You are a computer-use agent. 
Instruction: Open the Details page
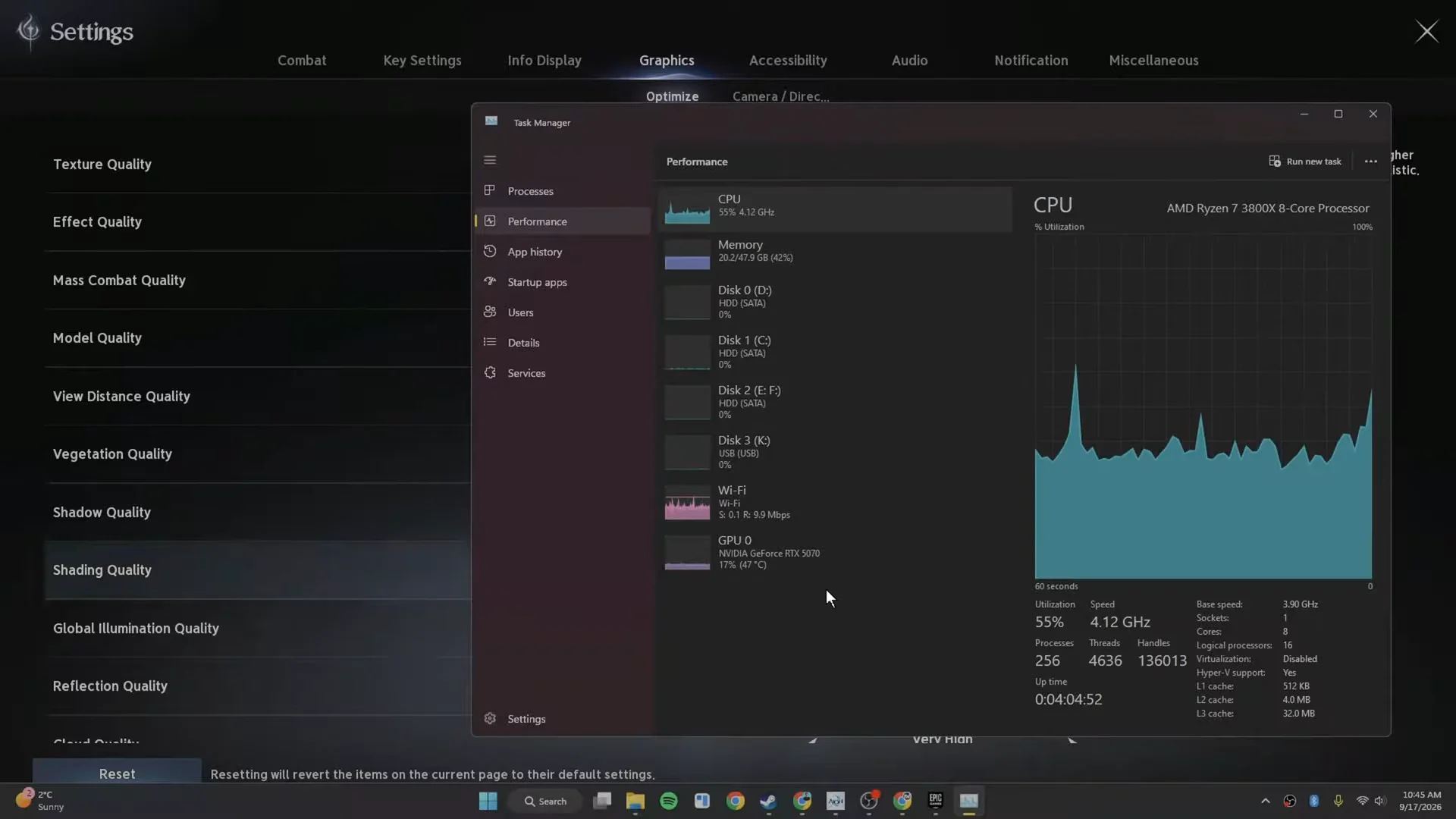click(x=563, y=343)
